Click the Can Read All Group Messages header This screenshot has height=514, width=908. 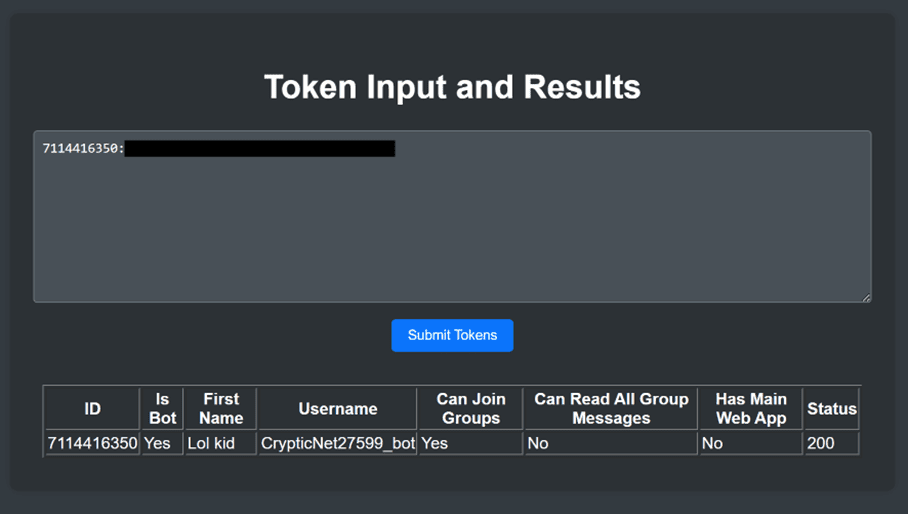611,409
